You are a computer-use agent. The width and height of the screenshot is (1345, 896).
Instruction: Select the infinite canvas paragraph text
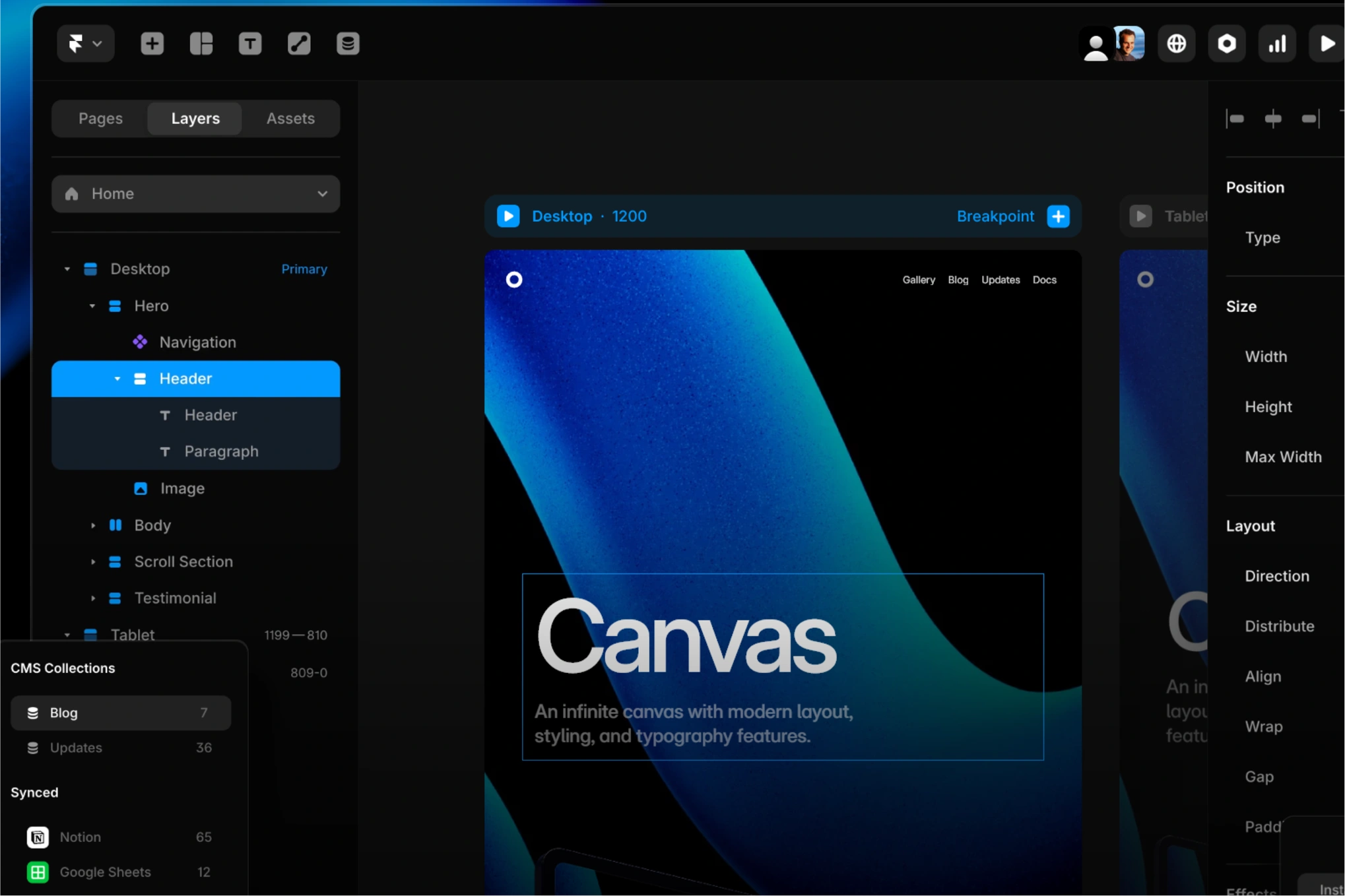694,724
